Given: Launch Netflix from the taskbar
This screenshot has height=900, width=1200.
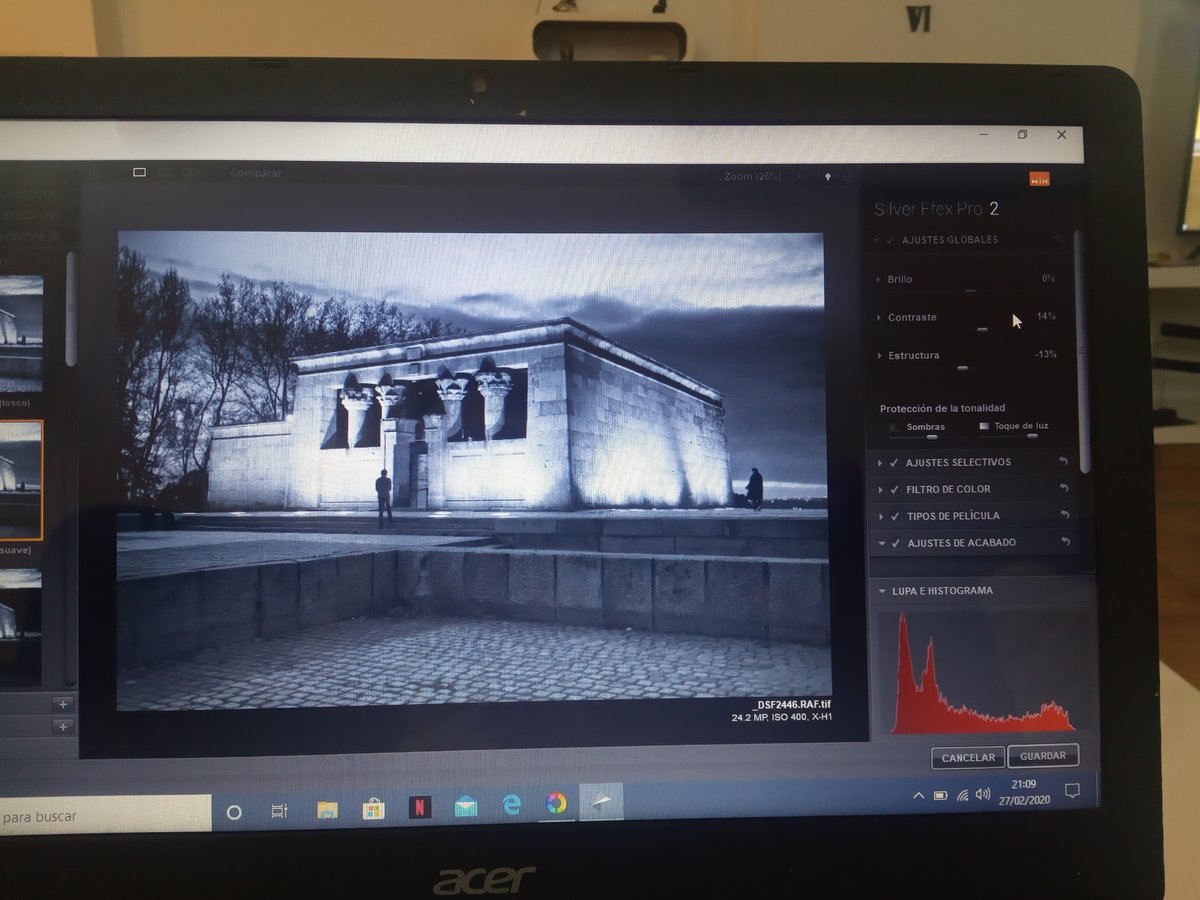Looking at the screenshot, I should pos(420,807).
